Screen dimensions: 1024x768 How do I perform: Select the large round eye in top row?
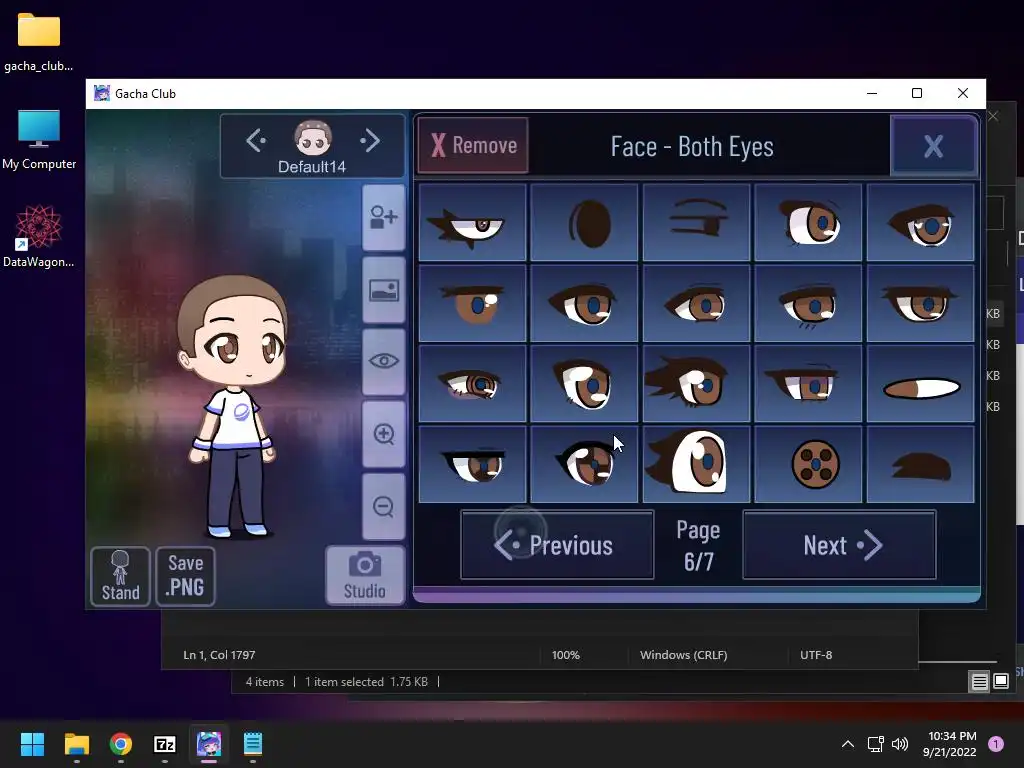pos(808,223)
